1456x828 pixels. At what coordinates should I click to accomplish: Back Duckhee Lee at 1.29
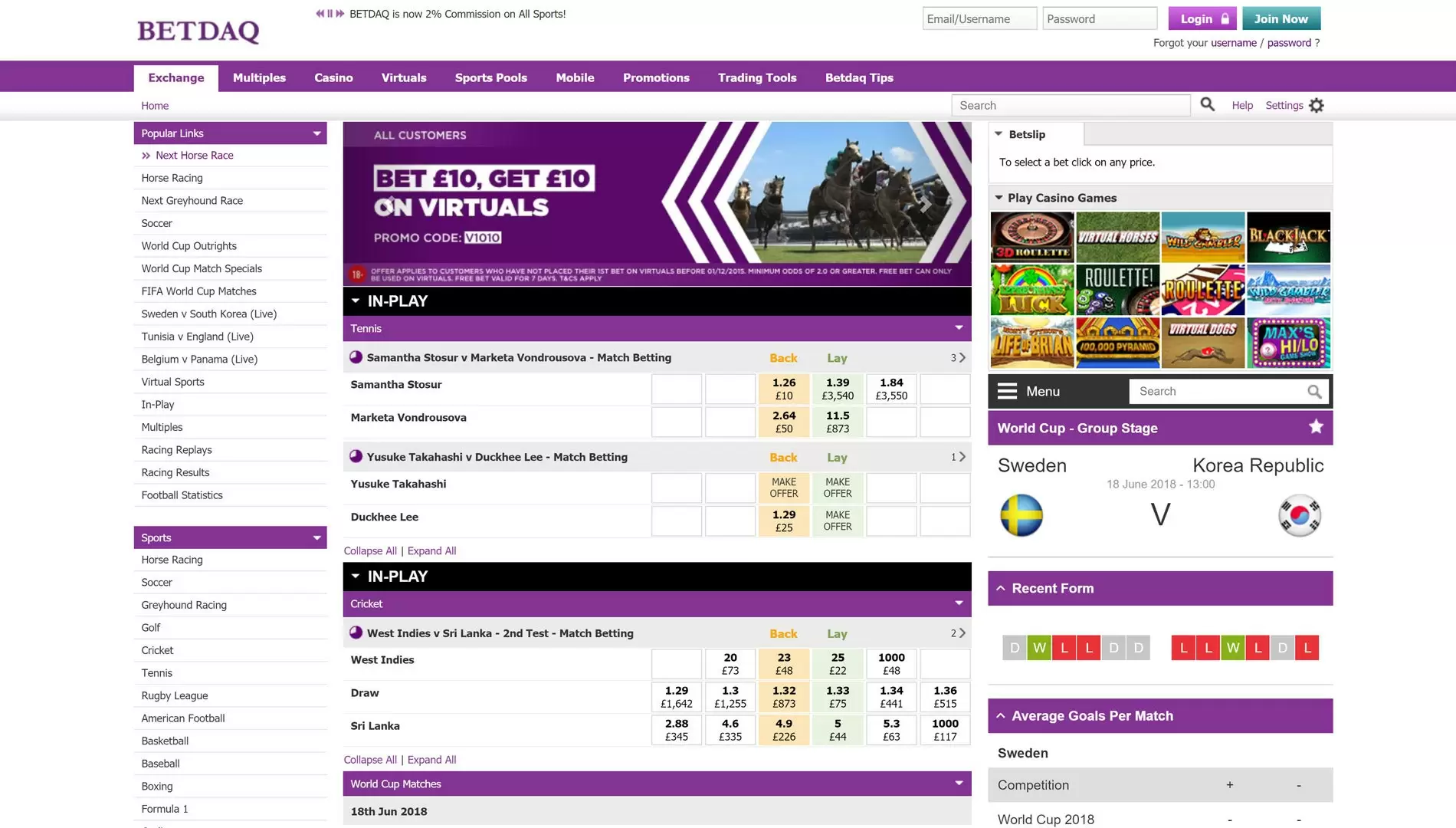pos(784,521)
